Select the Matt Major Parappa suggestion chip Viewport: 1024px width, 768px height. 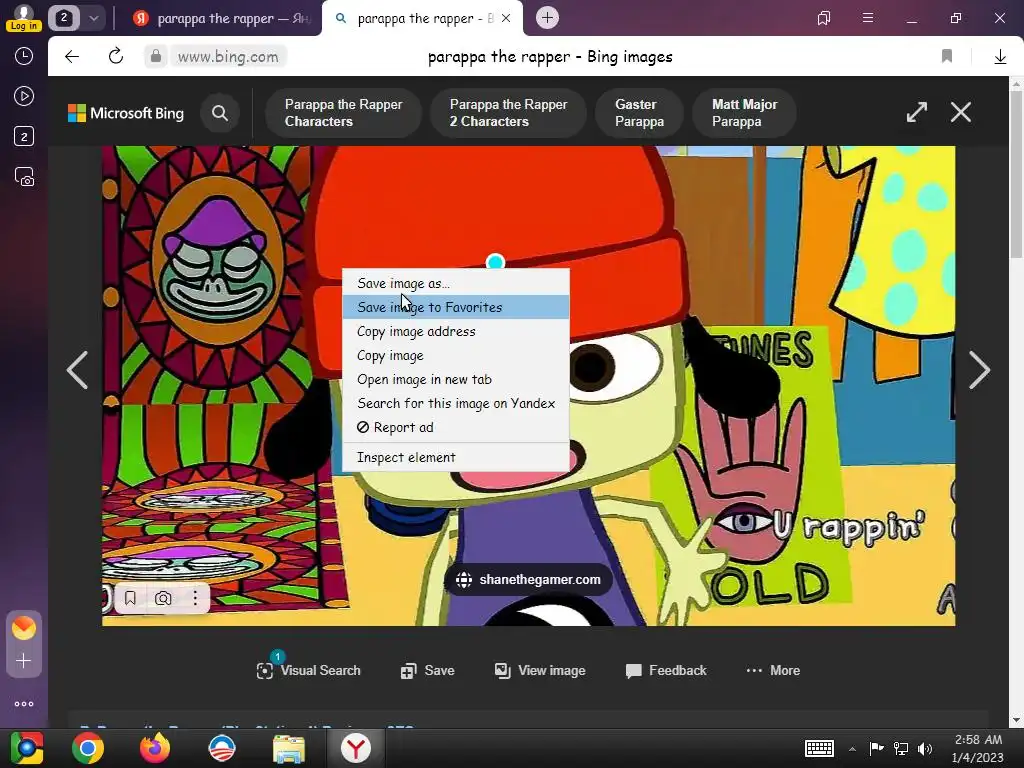(x=744, y=113)
